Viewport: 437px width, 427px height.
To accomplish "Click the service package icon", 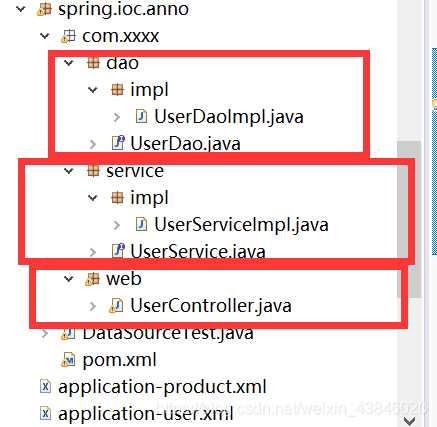I will [x=93, y=171].
